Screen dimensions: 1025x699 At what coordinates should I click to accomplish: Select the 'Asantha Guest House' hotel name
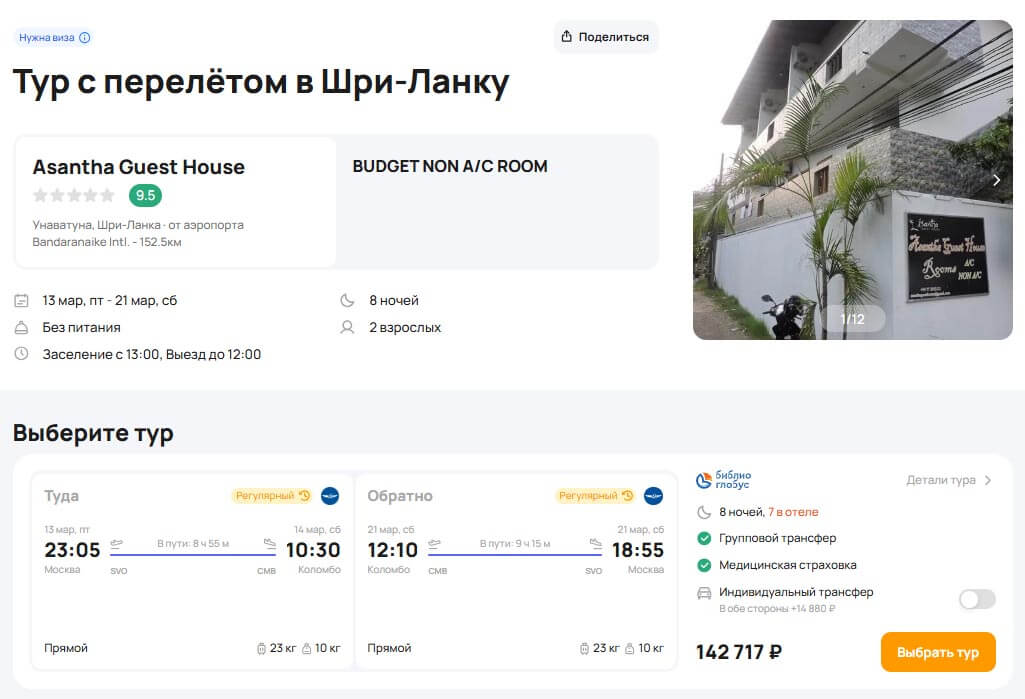(139, 167)
